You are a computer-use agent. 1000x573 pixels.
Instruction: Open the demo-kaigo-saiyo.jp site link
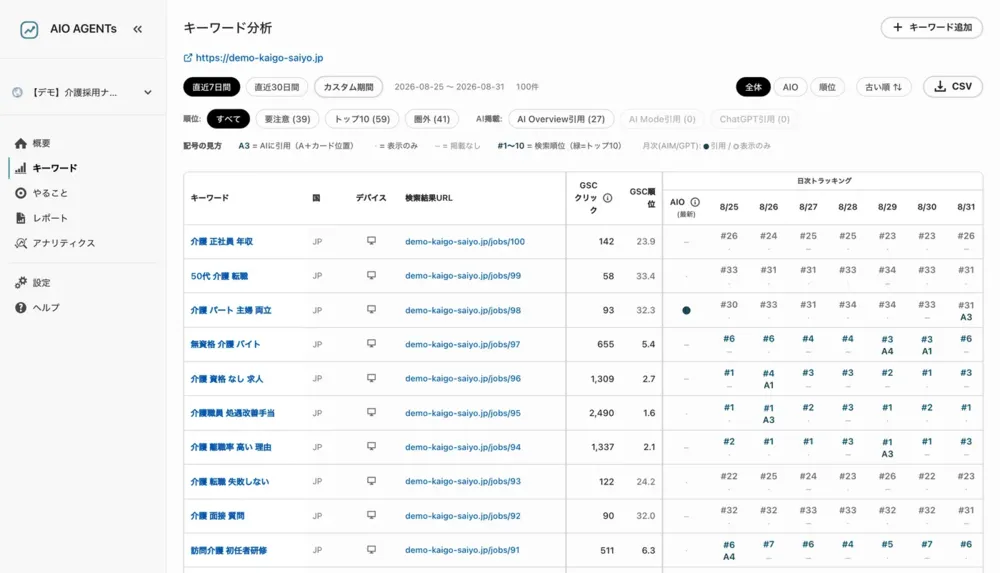(259, 57)
